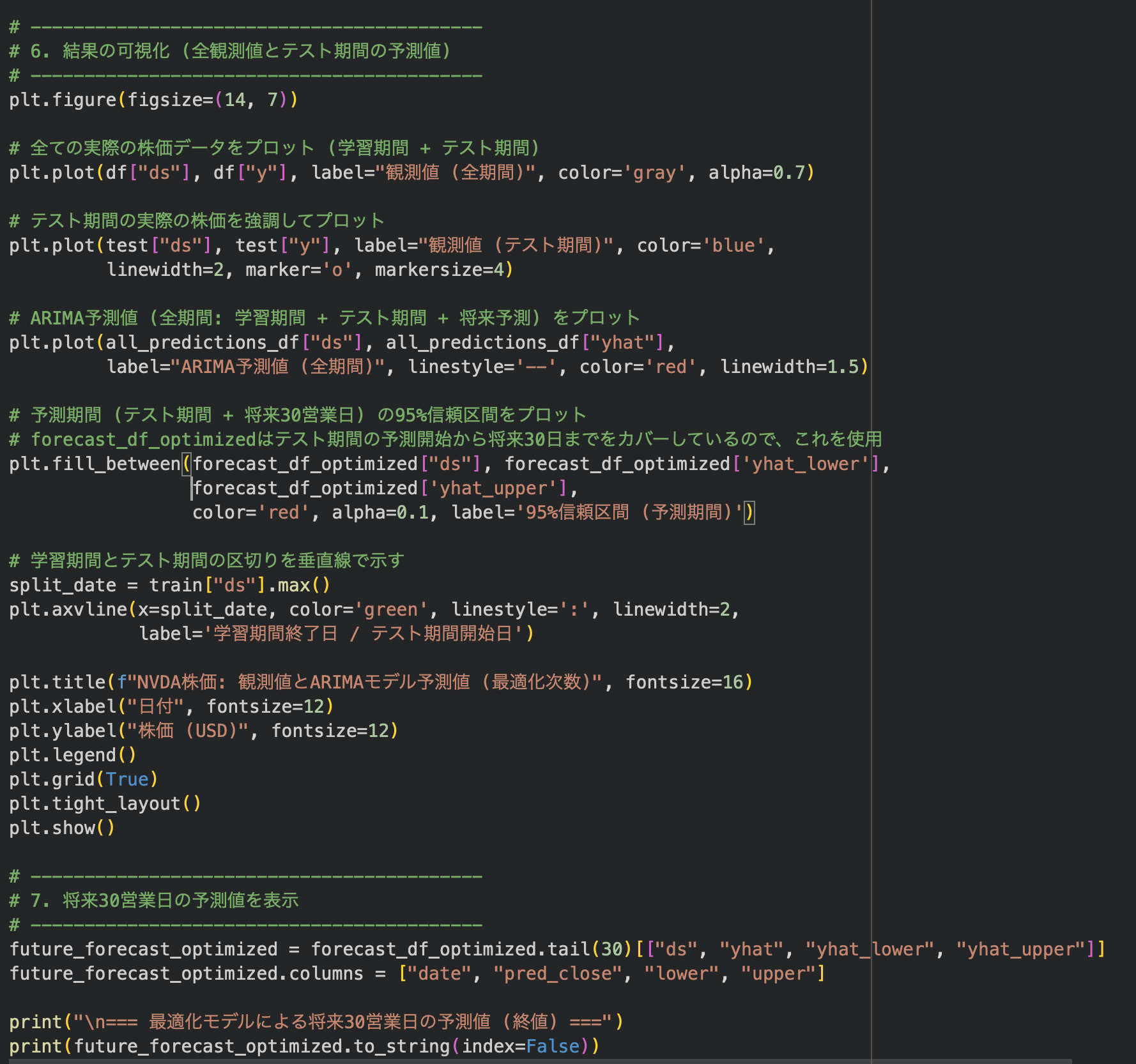Click the color='blue' argument
Image resolution: width=1136 pixels, height=1064 pixels.
pos(701,245)
